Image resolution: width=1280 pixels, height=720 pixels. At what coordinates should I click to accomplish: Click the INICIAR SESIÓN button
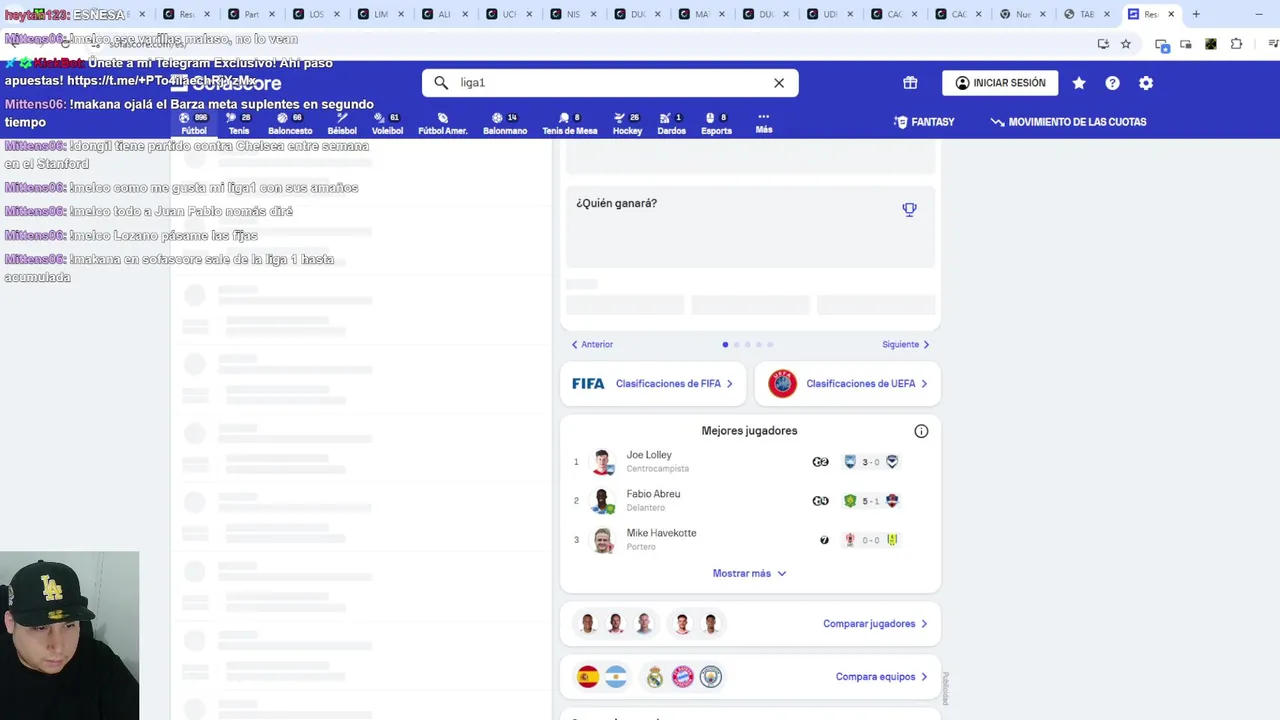[1000, 83]
